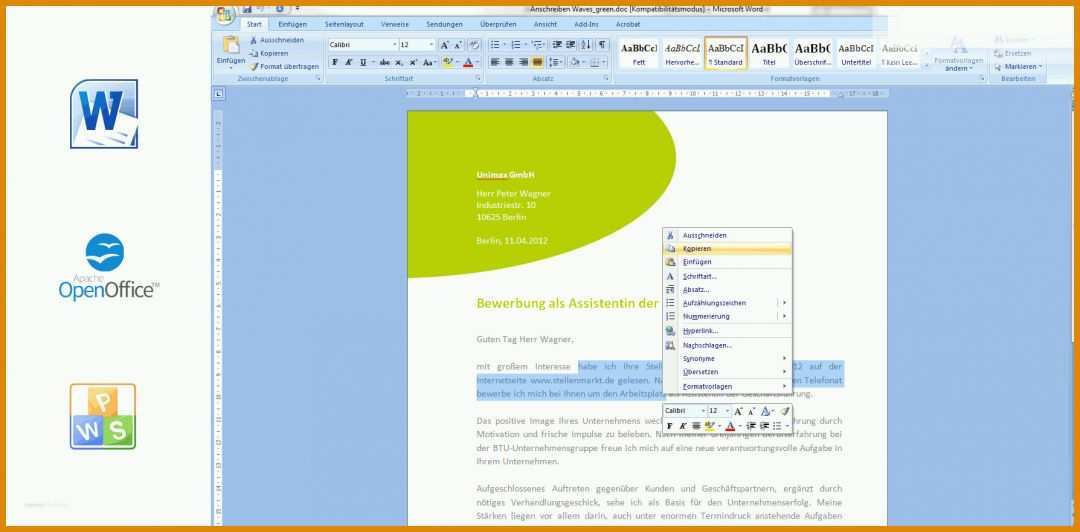Click the clear formatting icon in ribbon
This screenshot has width=1080, height=532.
(x=474, y=45)
